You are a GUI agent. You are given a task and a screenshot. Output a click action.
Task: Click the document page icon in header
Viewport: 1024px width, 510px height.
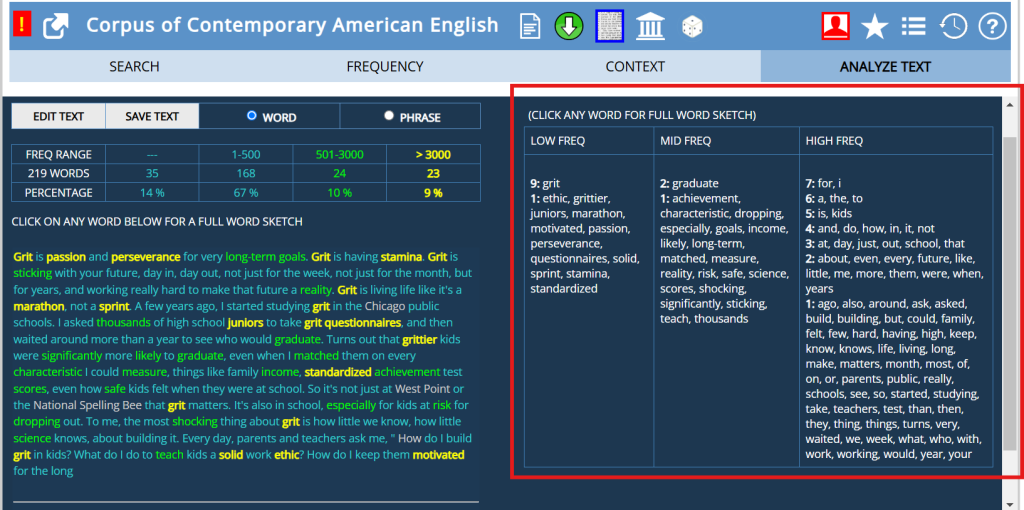530,26
